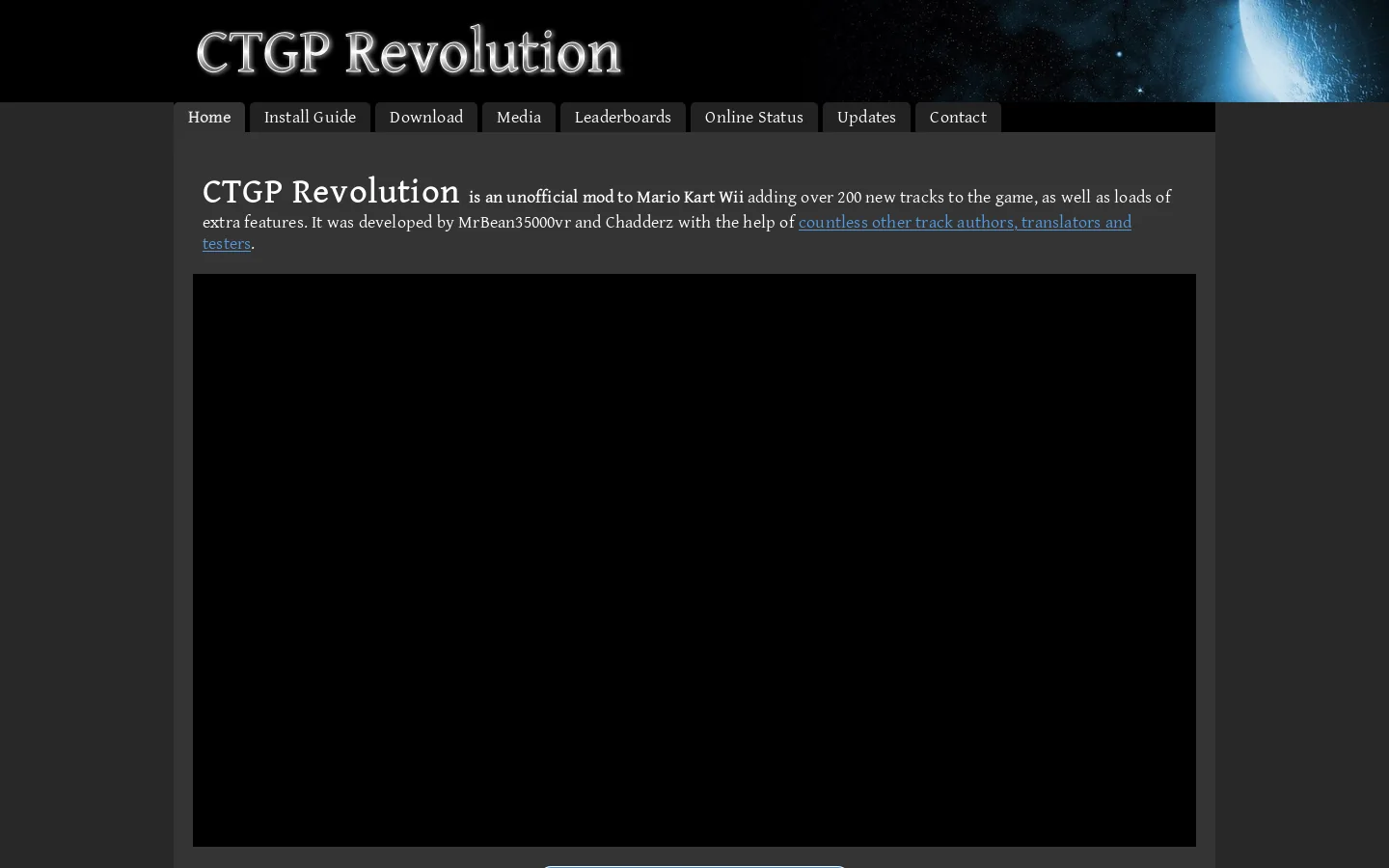Viewport: 1389px width, 868px height.
Task: Open the Home tab
Action: [x=209, y=117]
